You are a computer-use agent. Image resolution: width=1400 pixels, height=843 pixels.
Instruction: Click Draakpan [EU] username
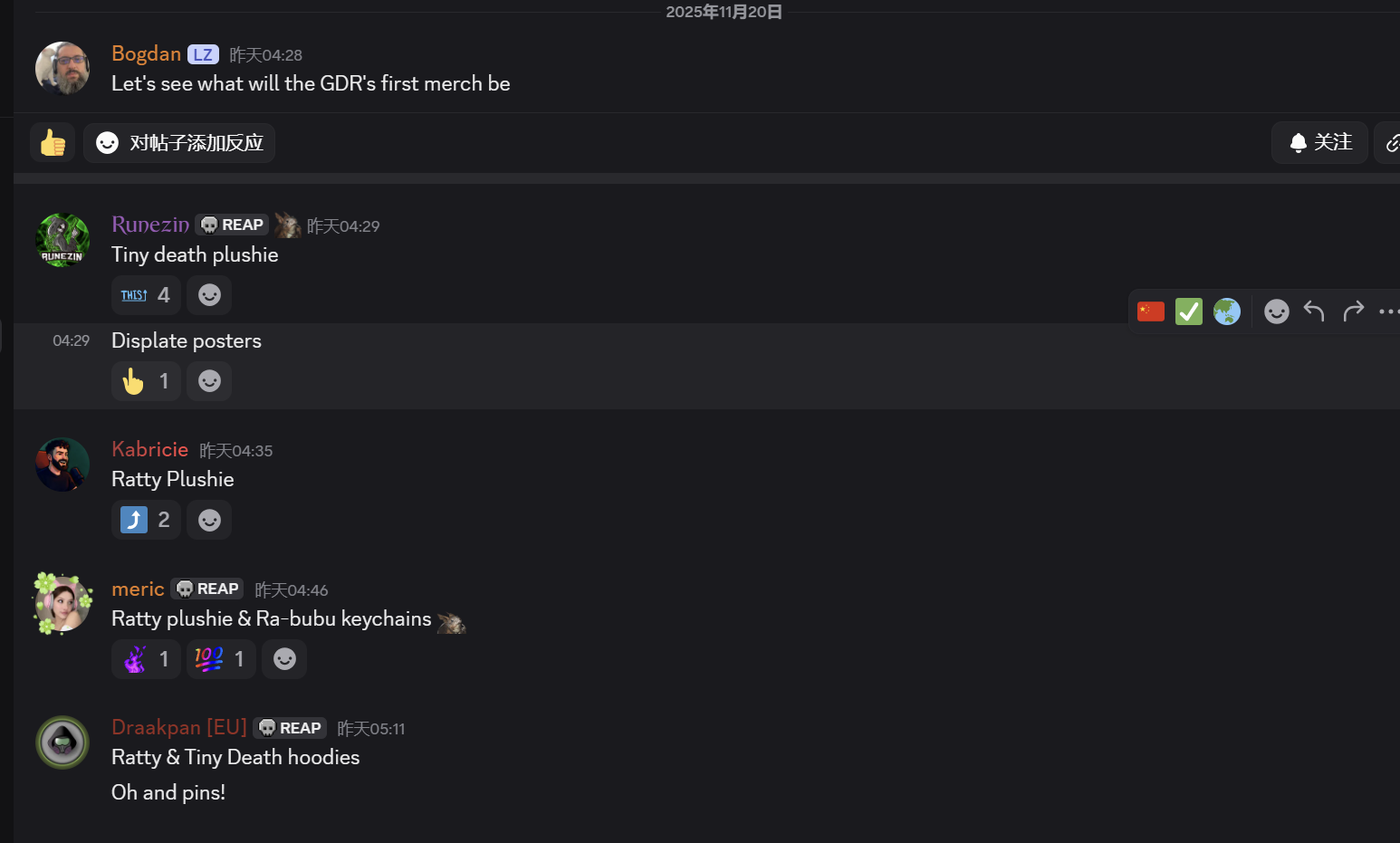(x=179, y=727)
